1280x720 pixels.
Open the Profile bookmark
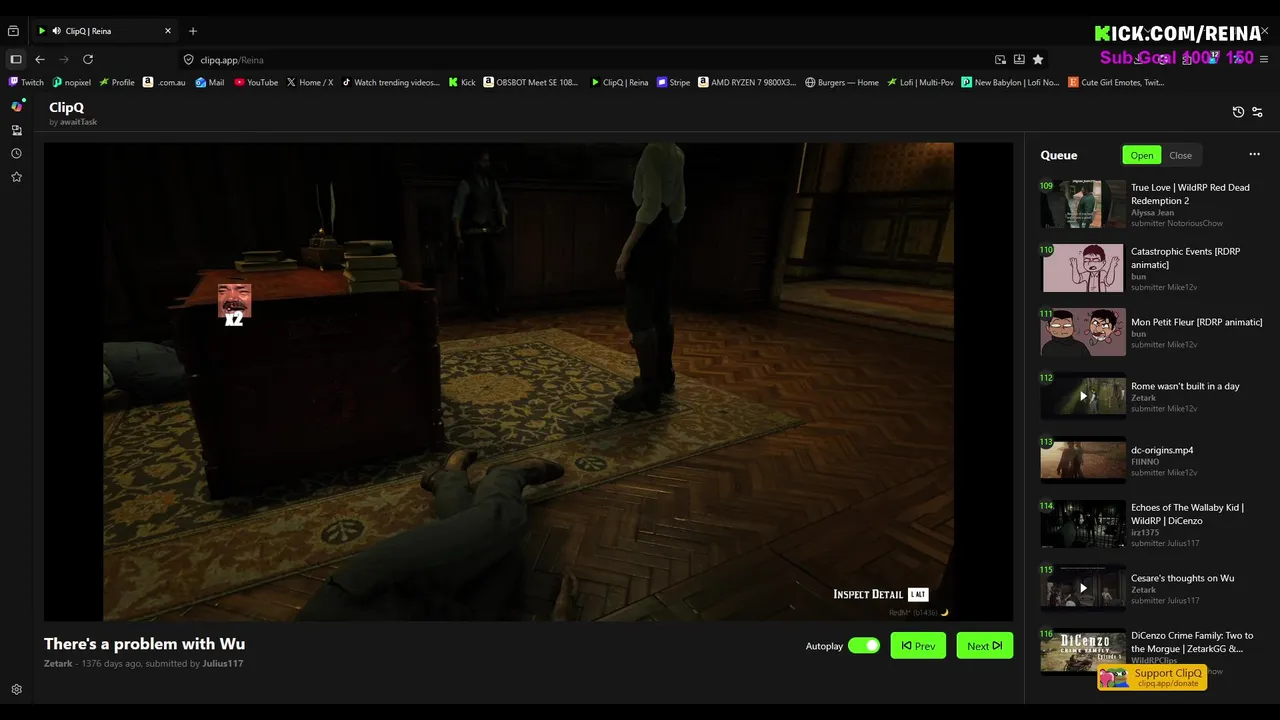pyautogui.click(x=117, y=82)
